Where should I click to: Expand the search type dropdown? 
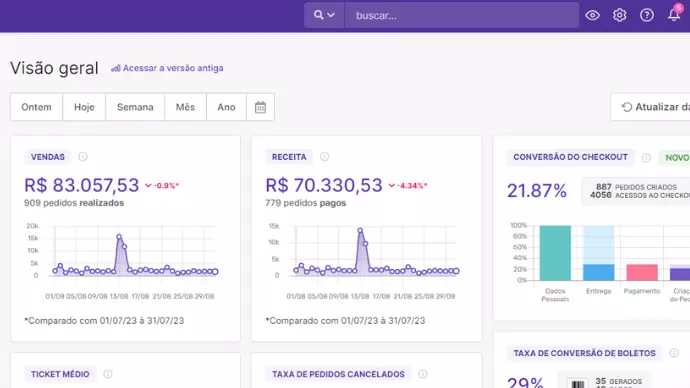pyautogui.click(x=324, y=15)
